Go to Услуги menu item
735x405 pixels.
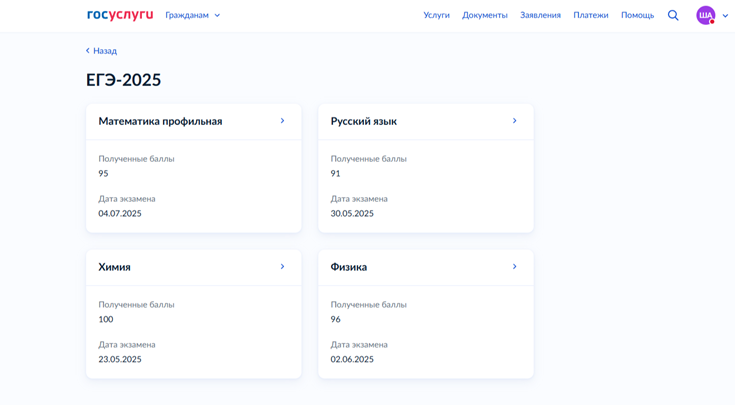pyautogui.click(x=436, y=15)
